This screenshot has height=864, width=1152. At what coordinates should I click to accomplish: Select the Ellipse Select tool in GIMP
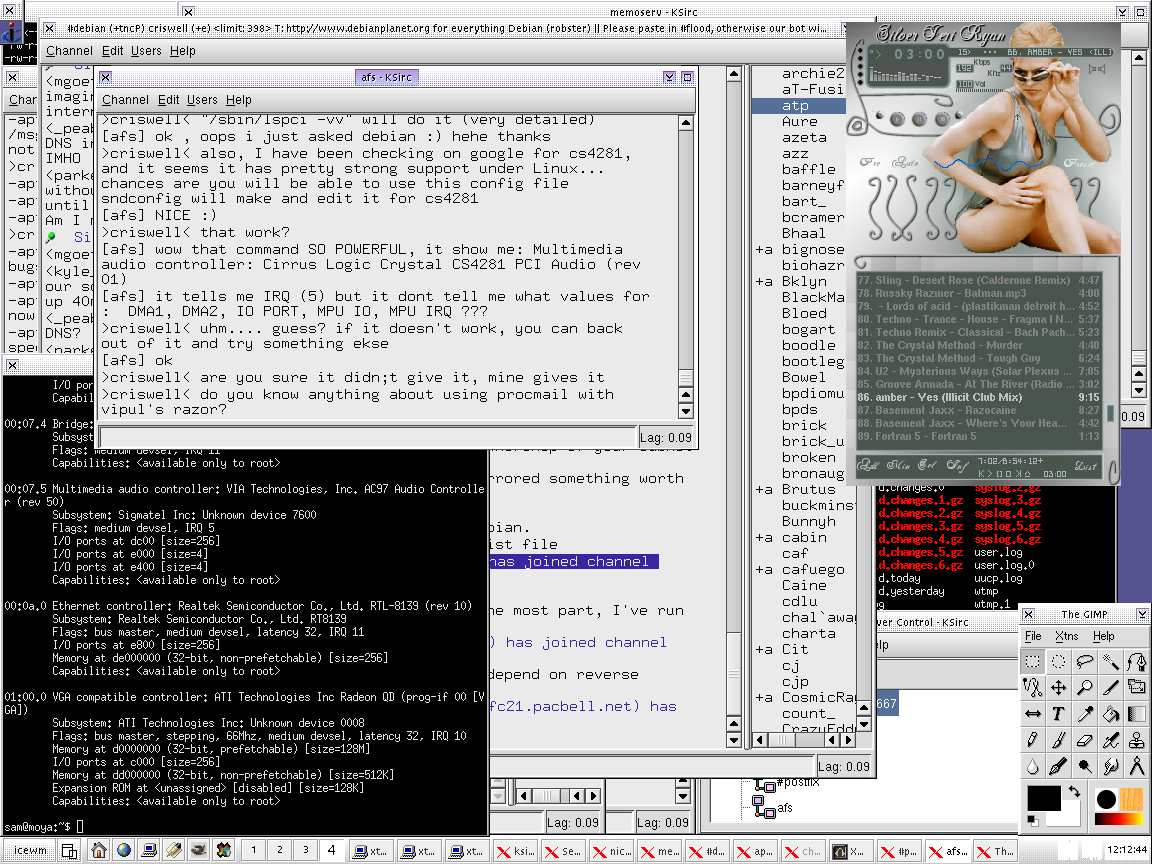tap(1058, 661)
